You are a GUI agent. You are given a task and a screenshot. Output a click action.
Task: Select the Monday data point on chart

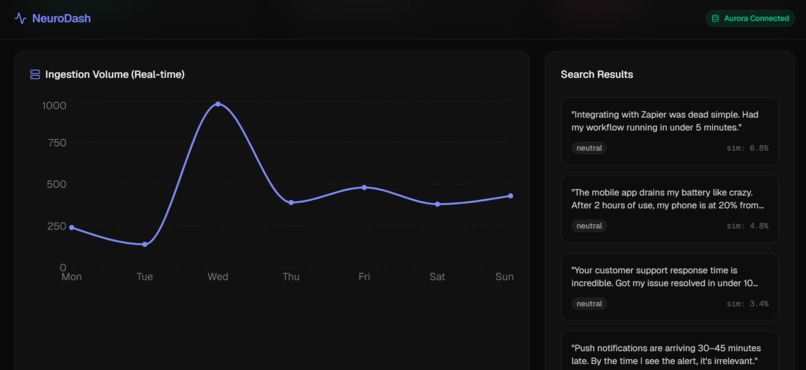click(x=71, y=227)
